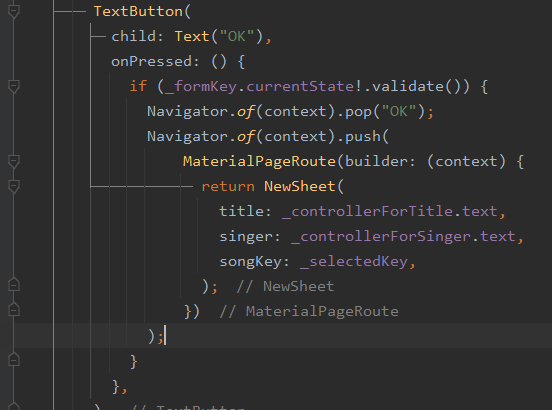Screen dimensions: 552x410
Task: Click the push method name
Action: (363, 137)
